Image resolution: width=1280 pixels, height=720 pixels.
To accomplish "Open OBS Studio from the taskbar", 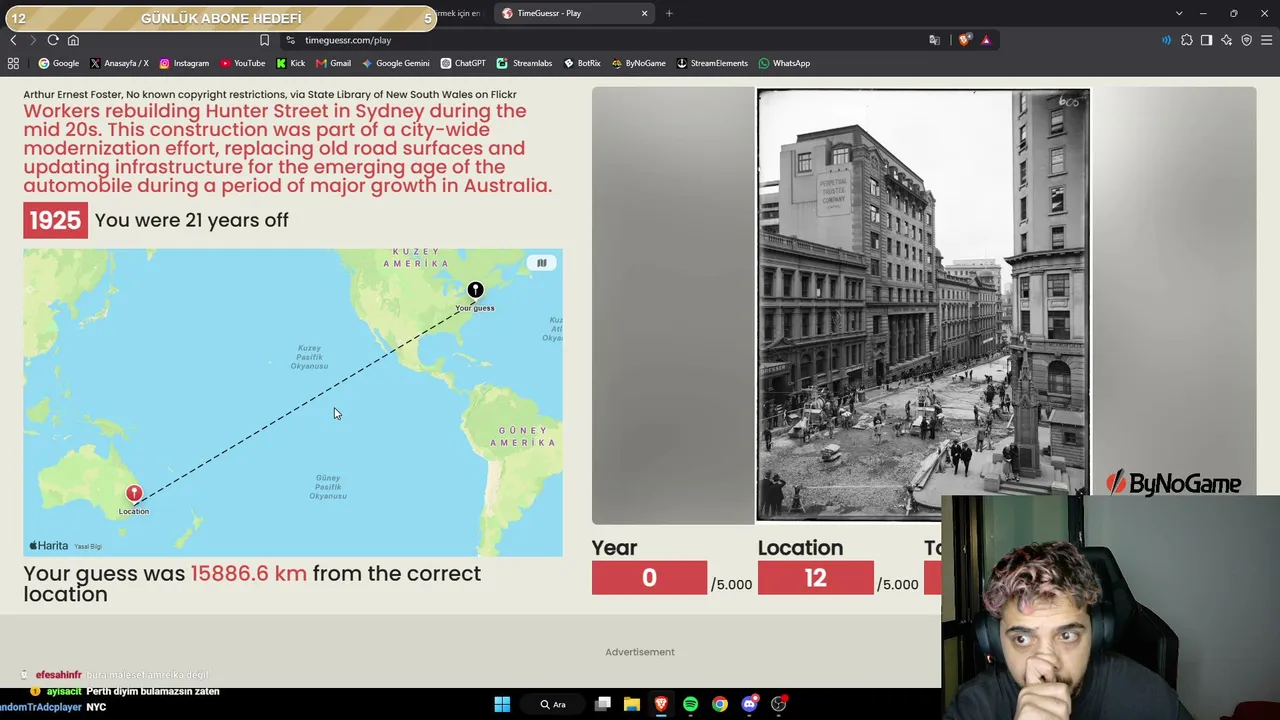I will pos(778,704).
